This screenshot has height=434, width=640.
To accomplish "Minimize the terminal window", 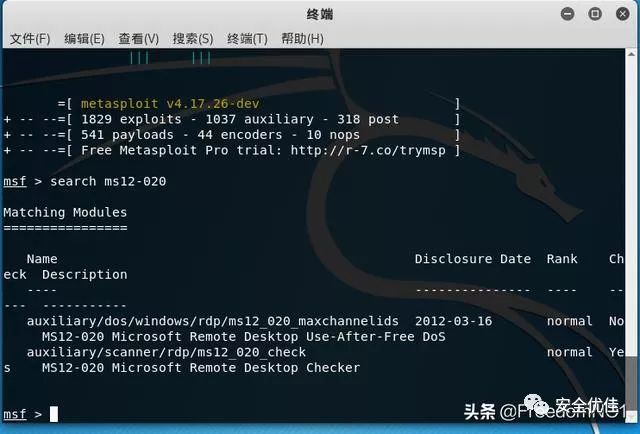I will [567, 14].
